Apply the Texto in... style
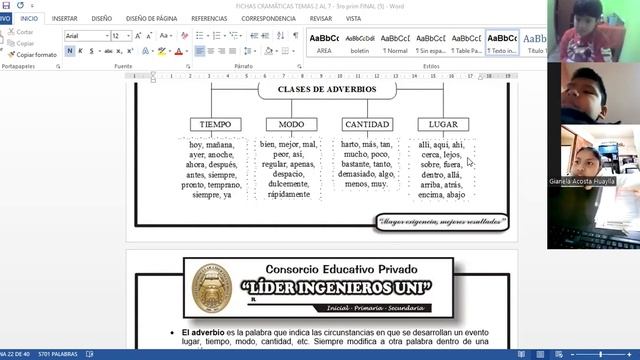 pyautogui.click(x=502, y=43)
